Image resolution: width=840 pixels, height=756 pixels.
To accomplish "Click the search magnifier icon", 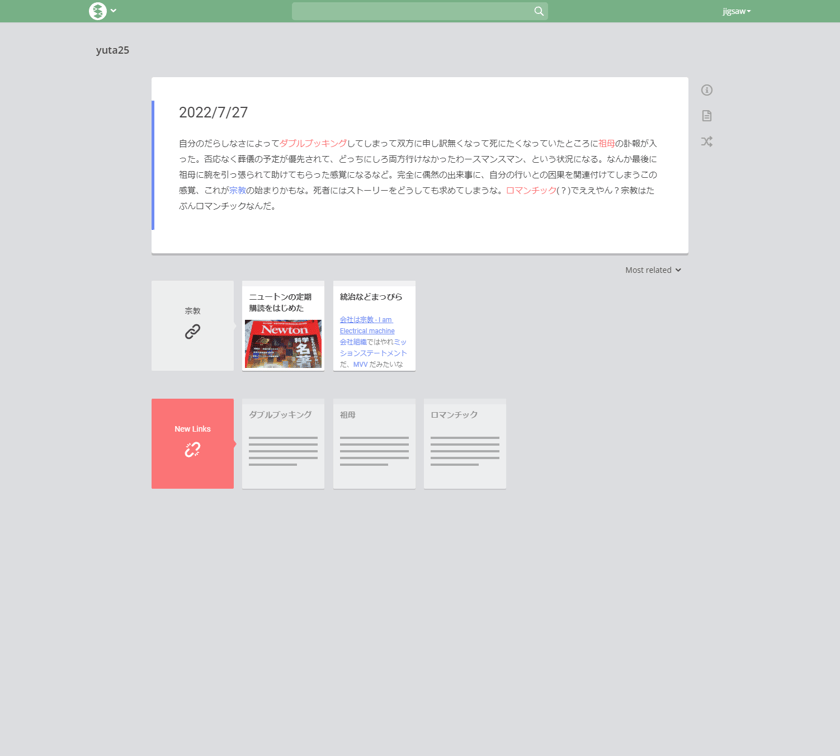I will [x=538, y=11].
